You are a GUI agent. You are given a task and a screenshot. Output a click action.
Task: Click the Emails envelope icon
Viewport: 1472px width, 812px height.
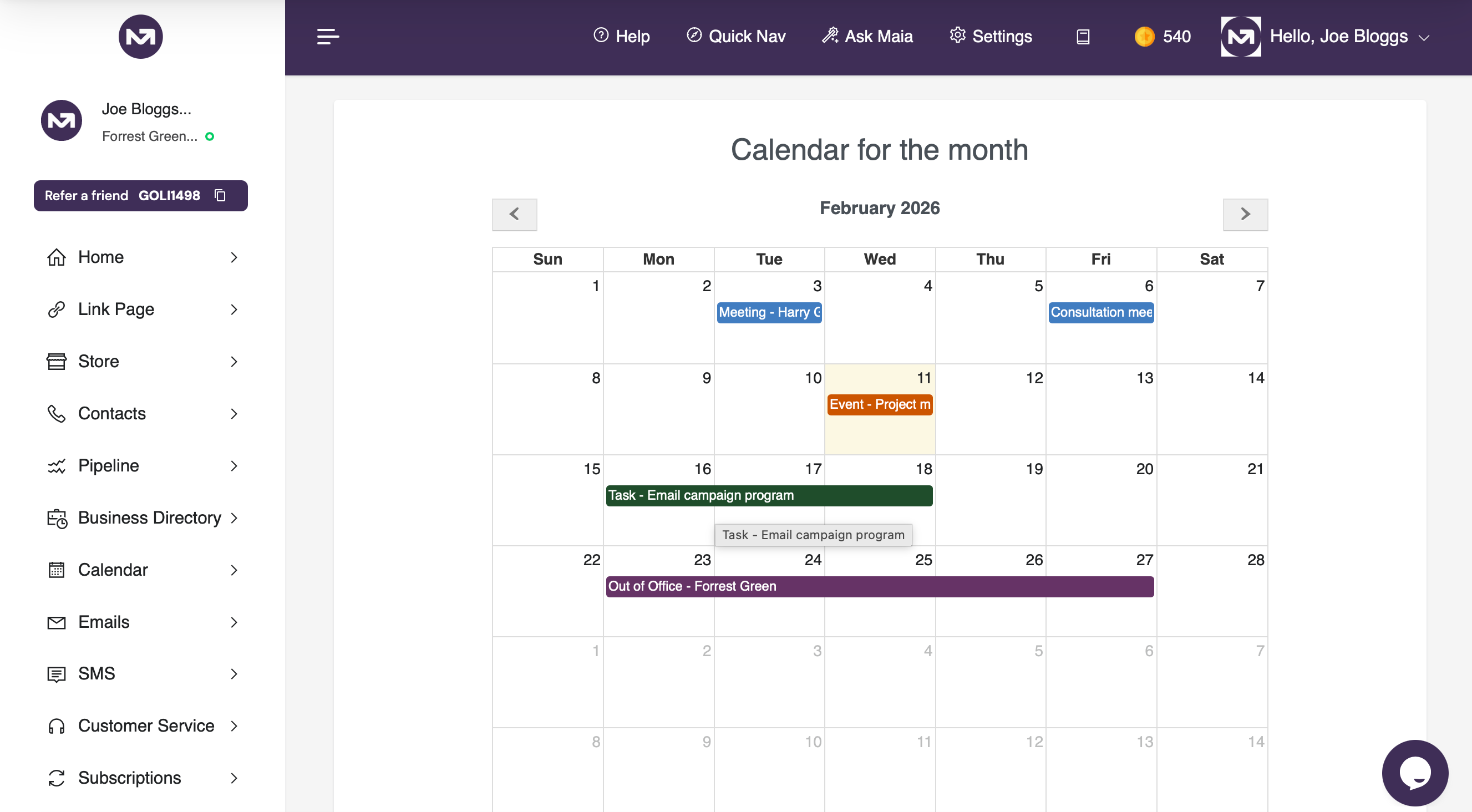pos(56,622)
